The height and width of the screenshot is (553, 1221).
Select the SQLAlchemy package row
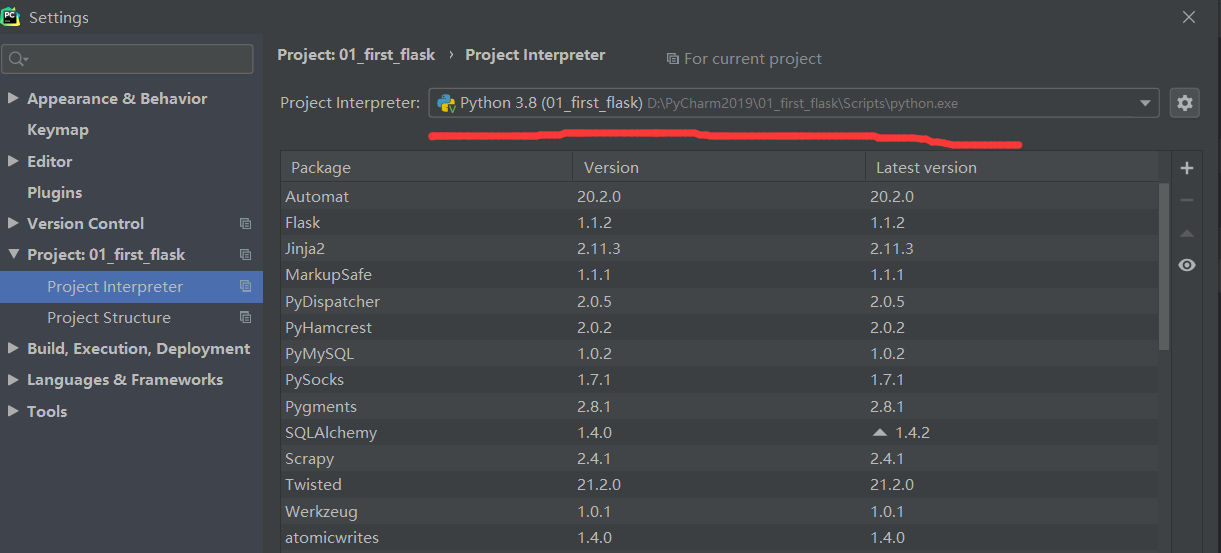719,433
